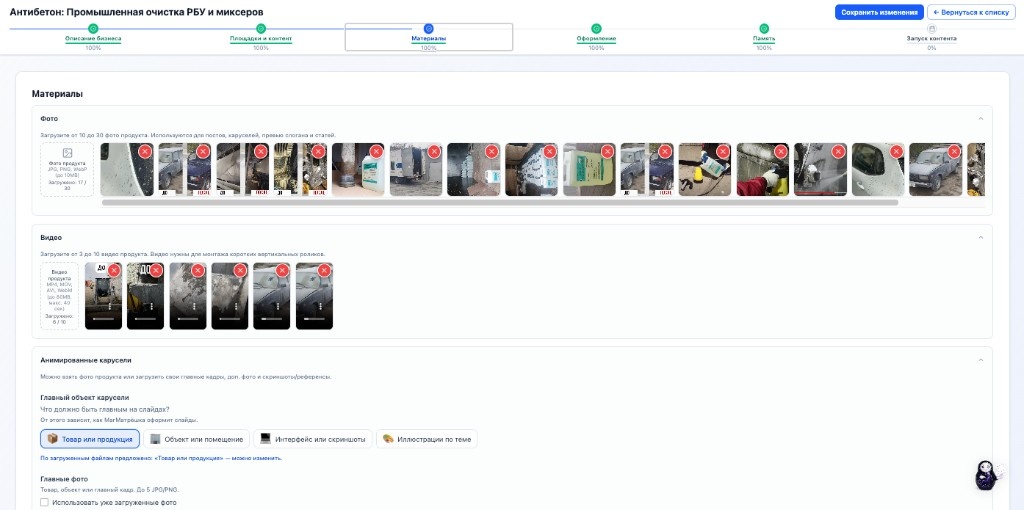Delete the second video in Видео row

[156, 270]
